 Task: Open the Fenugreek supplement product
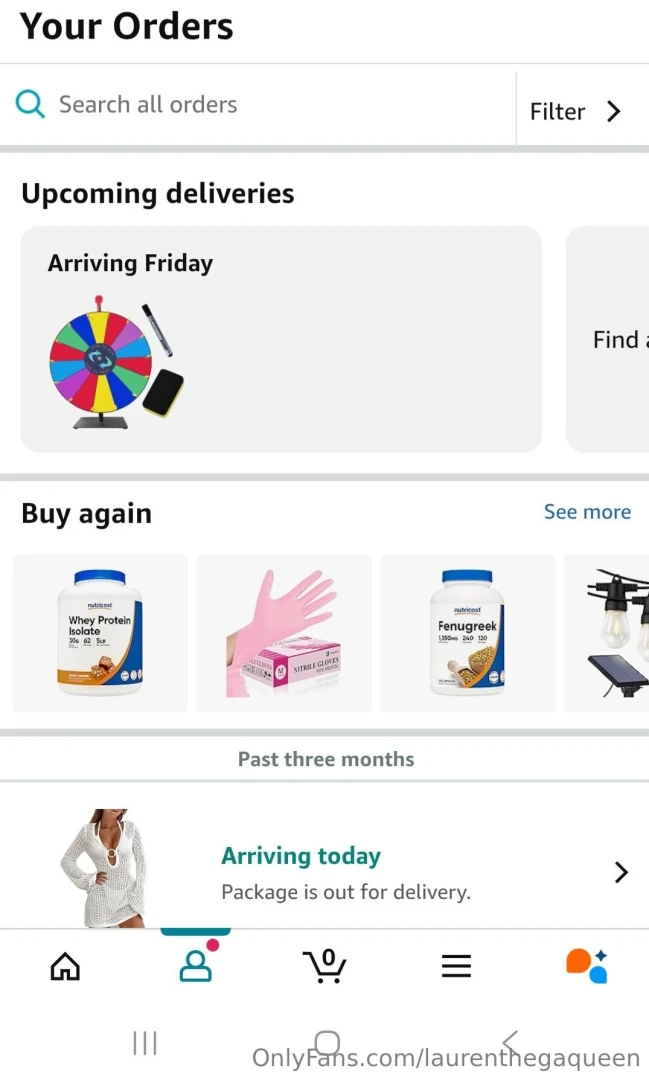pyautogui.click(x=467, y=632)
